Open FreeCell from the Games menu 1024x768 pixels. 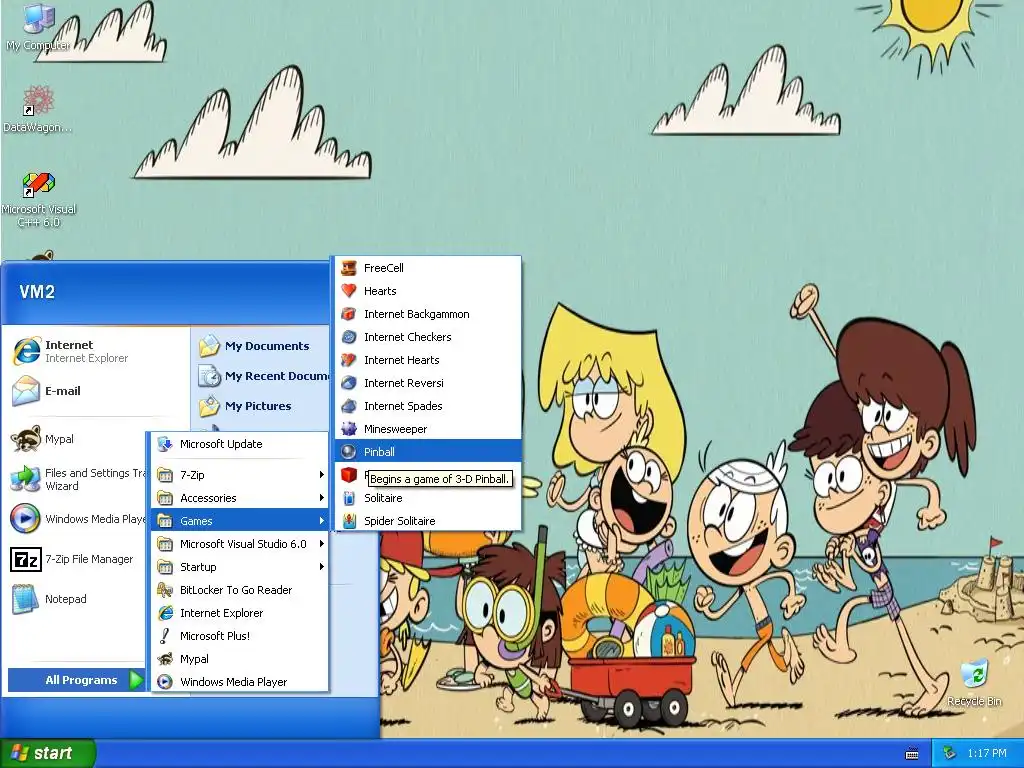(x=428, y=268)
